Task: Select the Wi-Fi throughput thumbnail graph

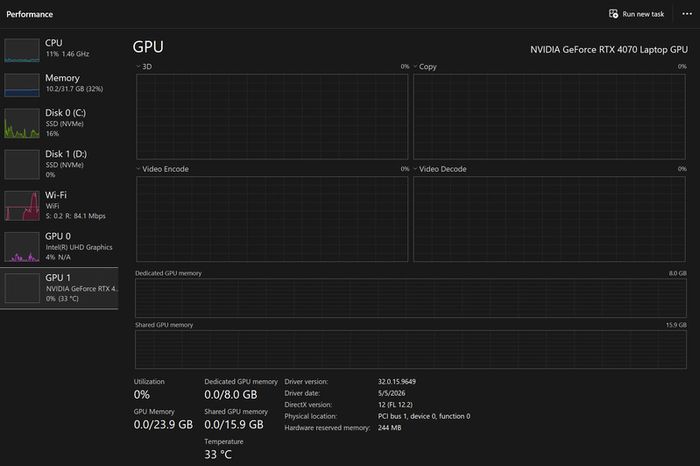Action: tap(22, 206)
